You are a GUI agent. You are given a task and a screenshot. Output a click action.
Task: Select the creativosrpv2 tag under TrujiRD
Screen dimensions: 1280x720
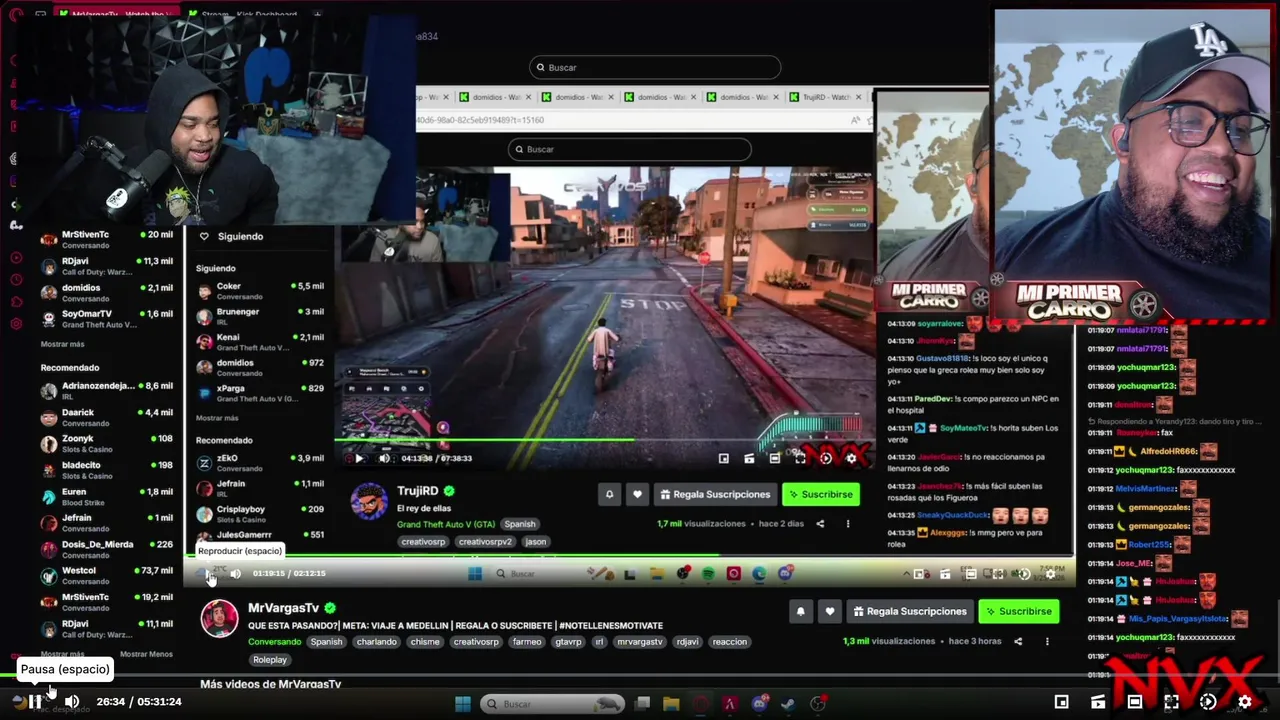coord(485,542)
